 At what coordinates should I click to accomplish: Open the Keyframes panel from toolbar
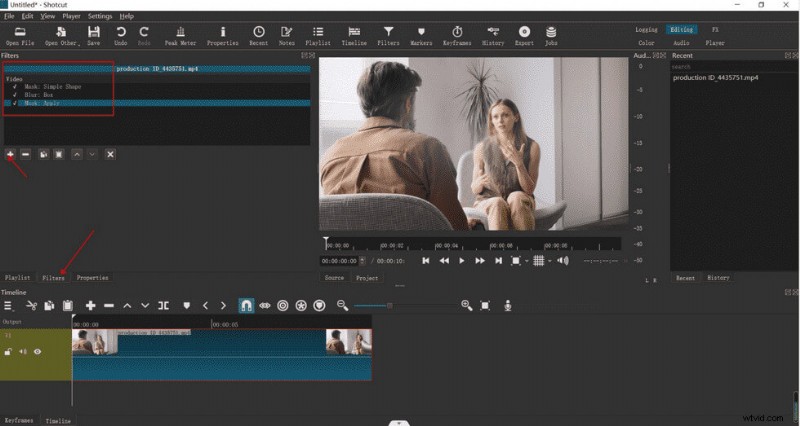click(x=457, y=36)
